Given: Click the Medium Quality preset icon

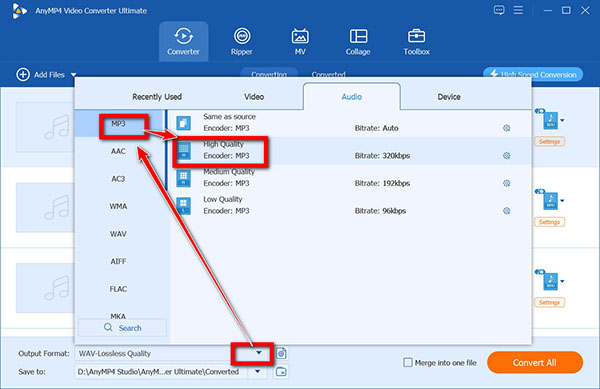Looking at the screenshot, I should click(x=184, y=178).
